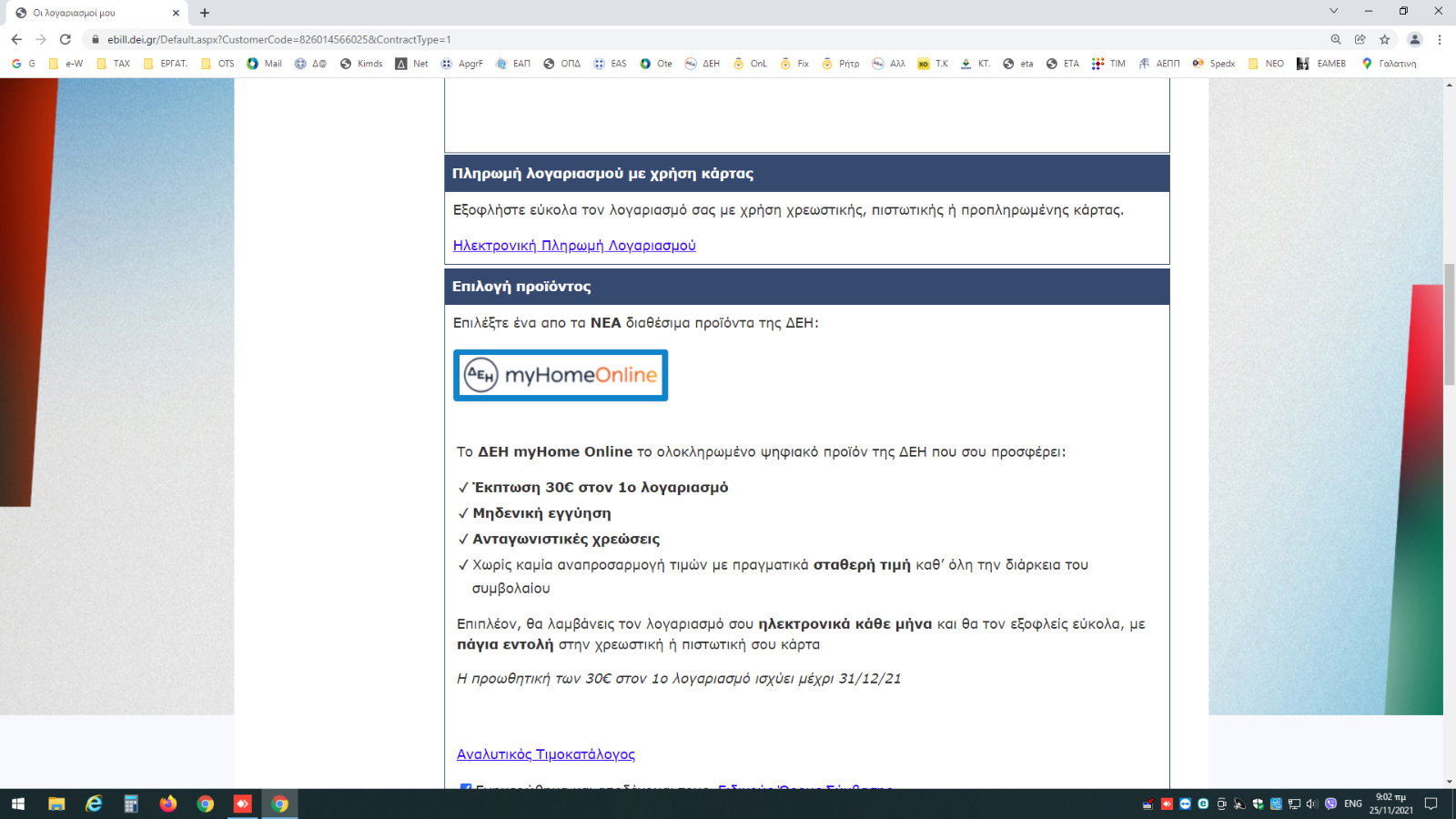
Task: Open the ΑΛΛ bookmark
Action: (889, 64)
